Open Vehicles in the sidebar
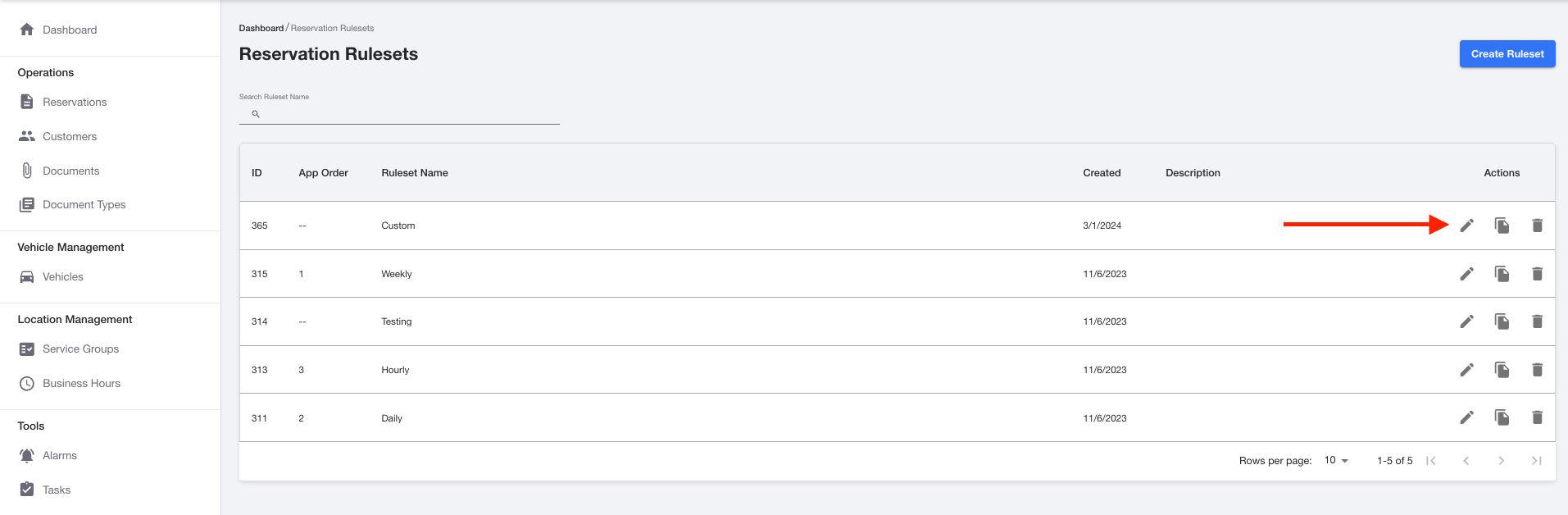This screenshot has width=1568, height=515. tap(63, 276)
